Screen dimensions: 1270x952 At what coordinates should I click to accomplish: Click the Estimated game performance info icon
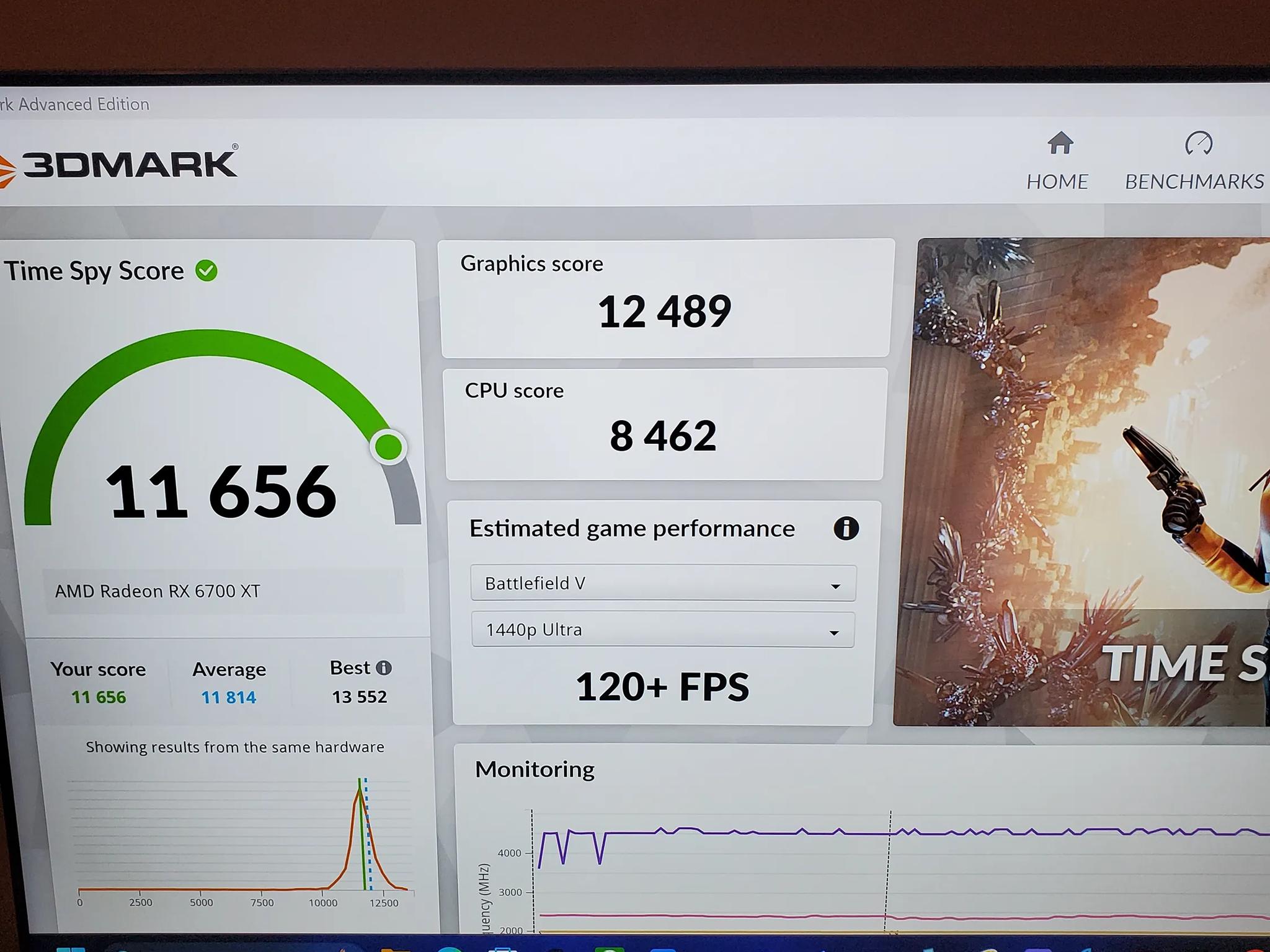tap(846, 528)
